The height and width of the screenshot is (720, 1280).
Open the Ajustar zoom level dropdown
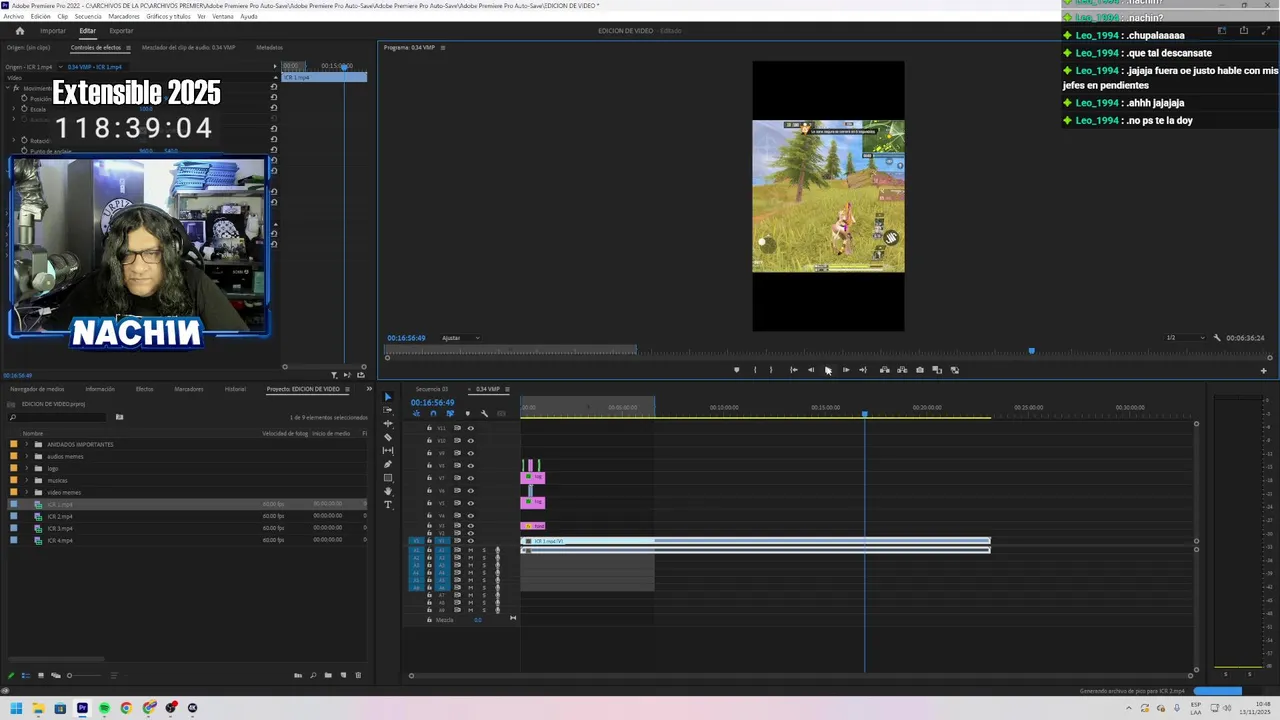[460, 338]
